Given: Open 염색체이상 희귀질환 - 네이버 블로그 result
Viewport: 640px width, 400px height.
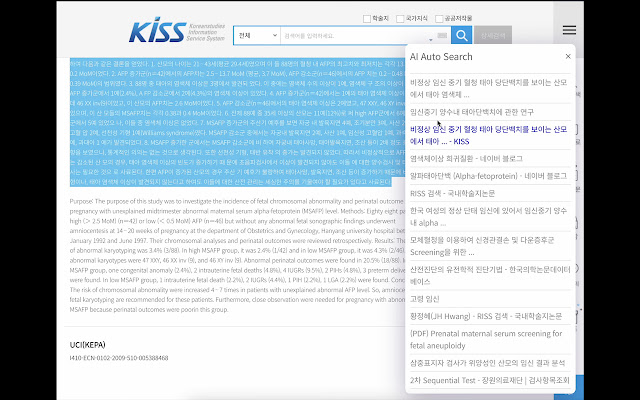Looking at the screenshot, I should 466,158.
